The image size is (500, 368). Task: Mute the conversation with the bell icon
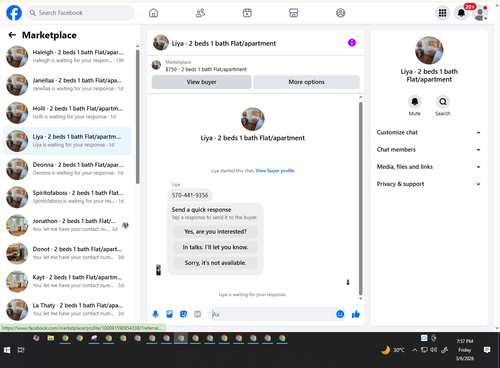coord(415,101)
